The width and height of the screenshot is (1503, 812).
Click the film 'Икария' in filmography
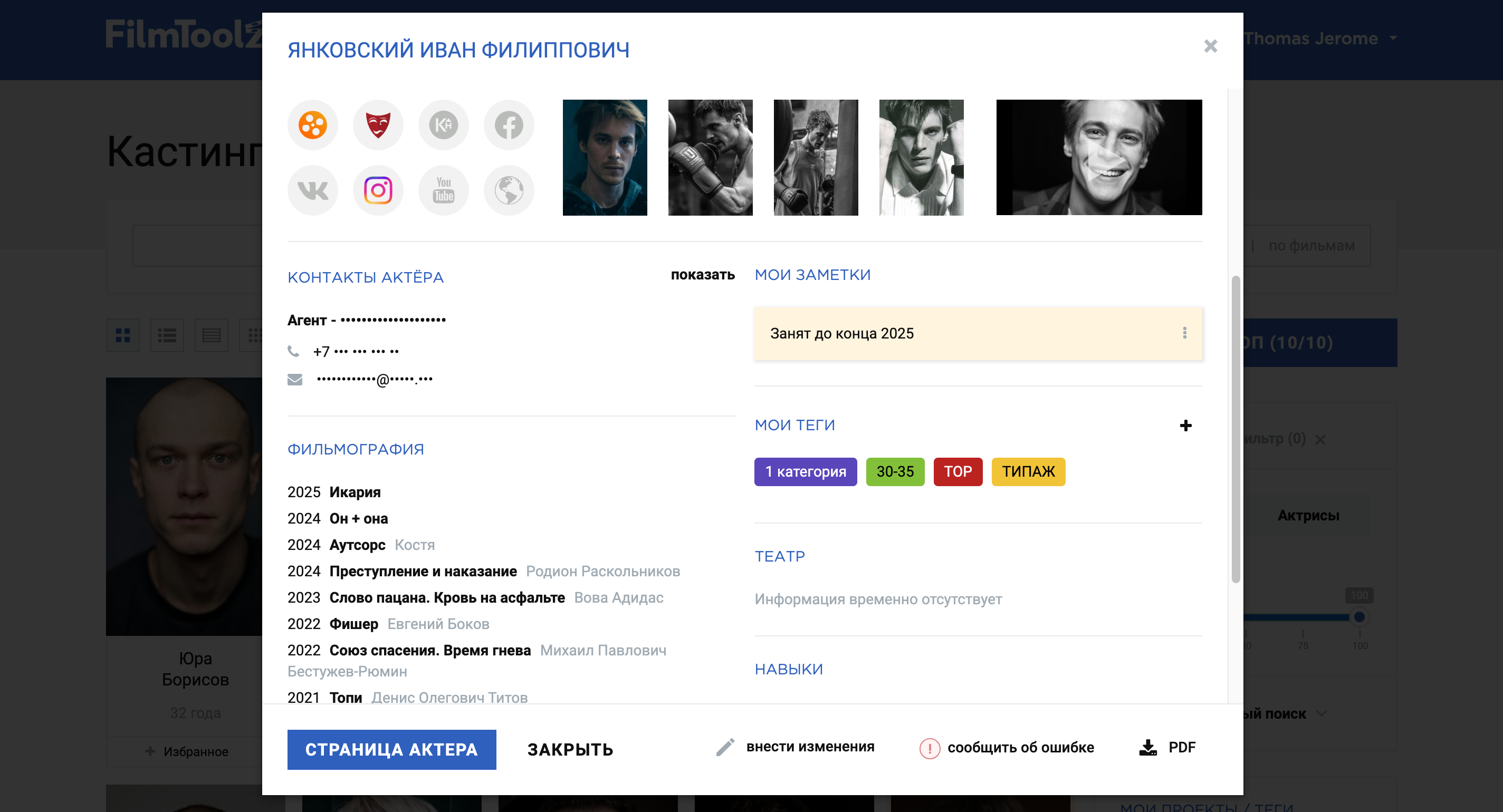tap(355, 492)
